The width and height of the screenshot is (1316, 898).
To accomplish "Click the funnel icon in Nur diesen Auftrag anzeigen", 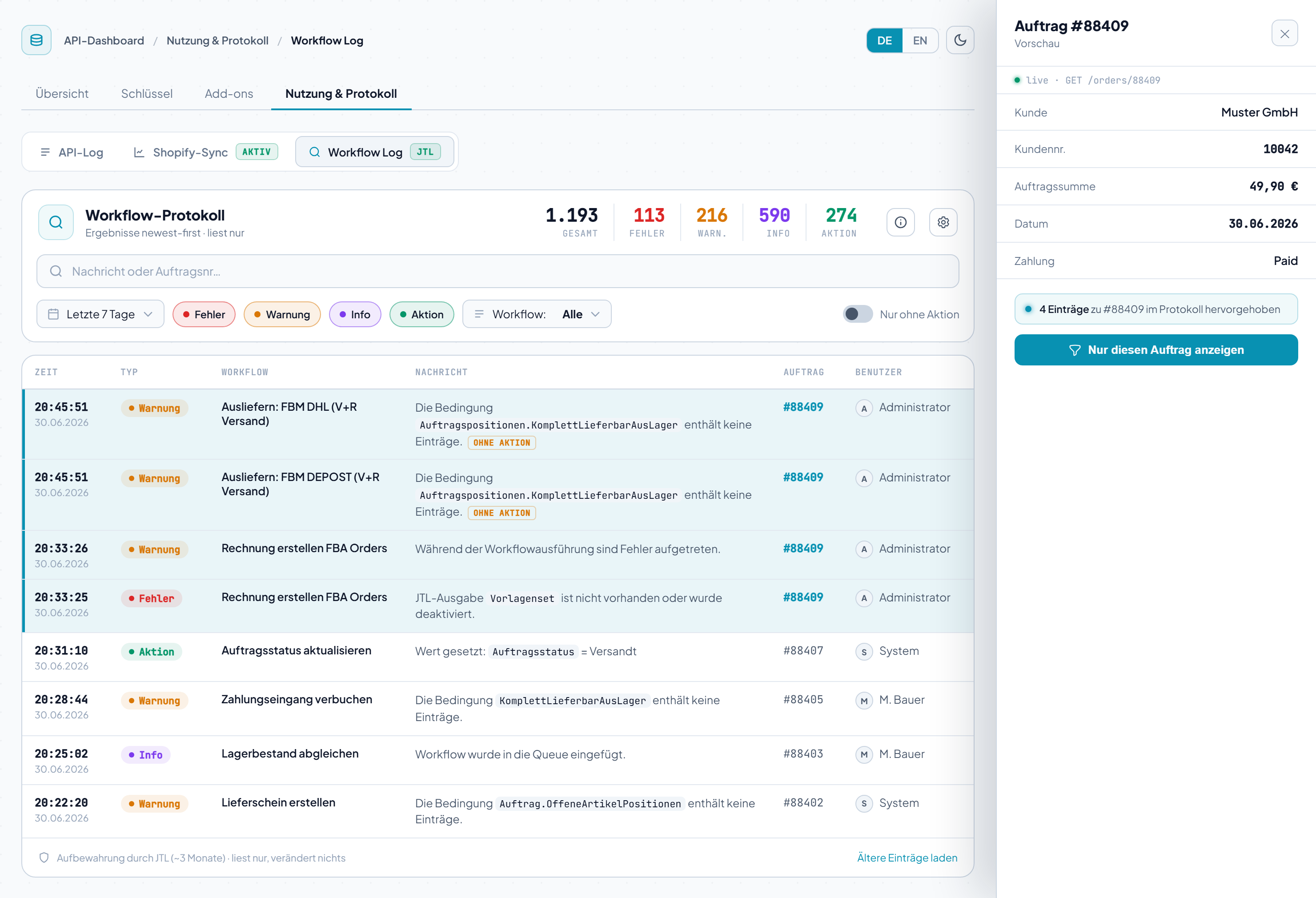I will tap(1074, 350).
